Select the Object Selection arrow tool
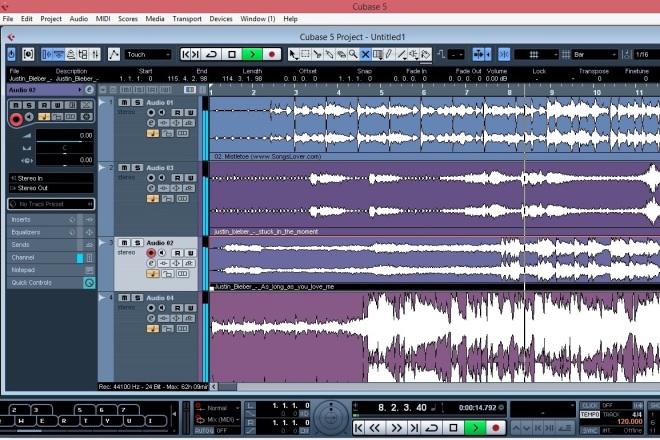660x440 pixels. pyautogui.click(x=293, y=54)
